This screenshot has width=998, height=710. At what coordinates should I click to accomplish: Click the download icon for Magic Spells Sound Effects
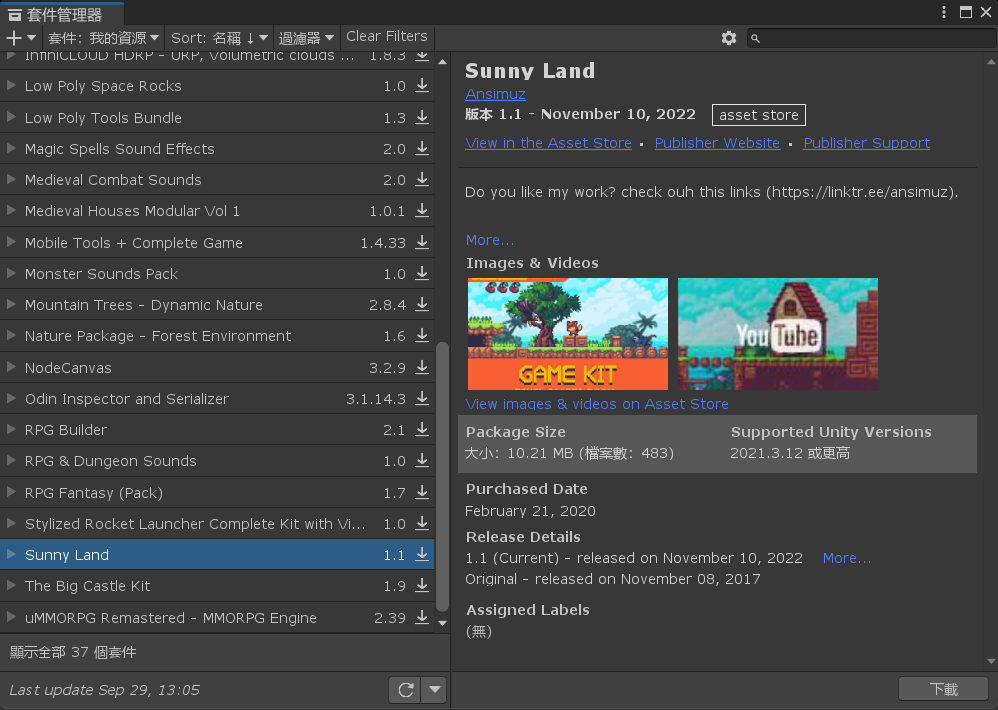[x=422, y=148]
